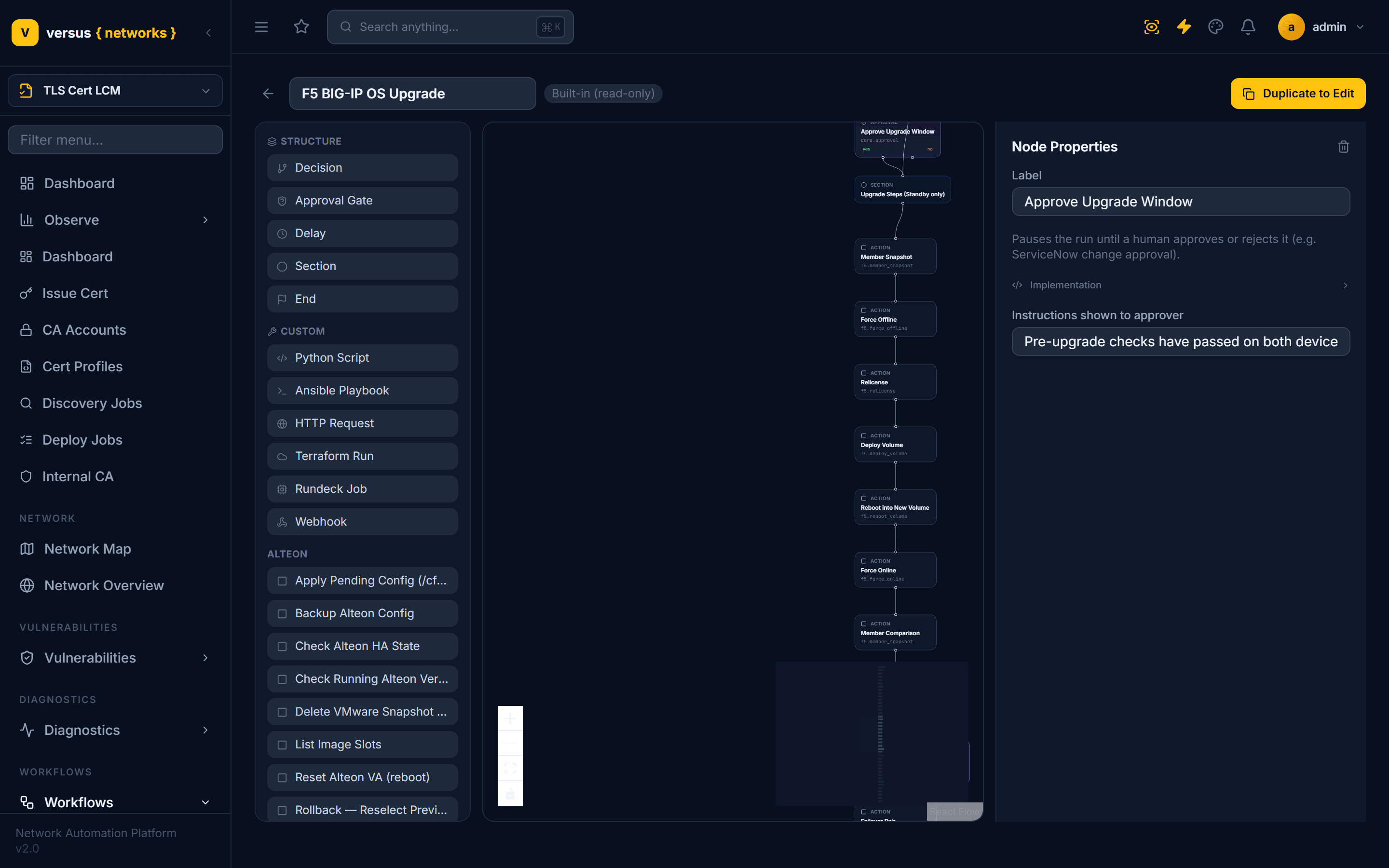Viewport: 1389px width, 868px height.
Task: Click Duplicate to Edit button
Action: click(1298, 94)
